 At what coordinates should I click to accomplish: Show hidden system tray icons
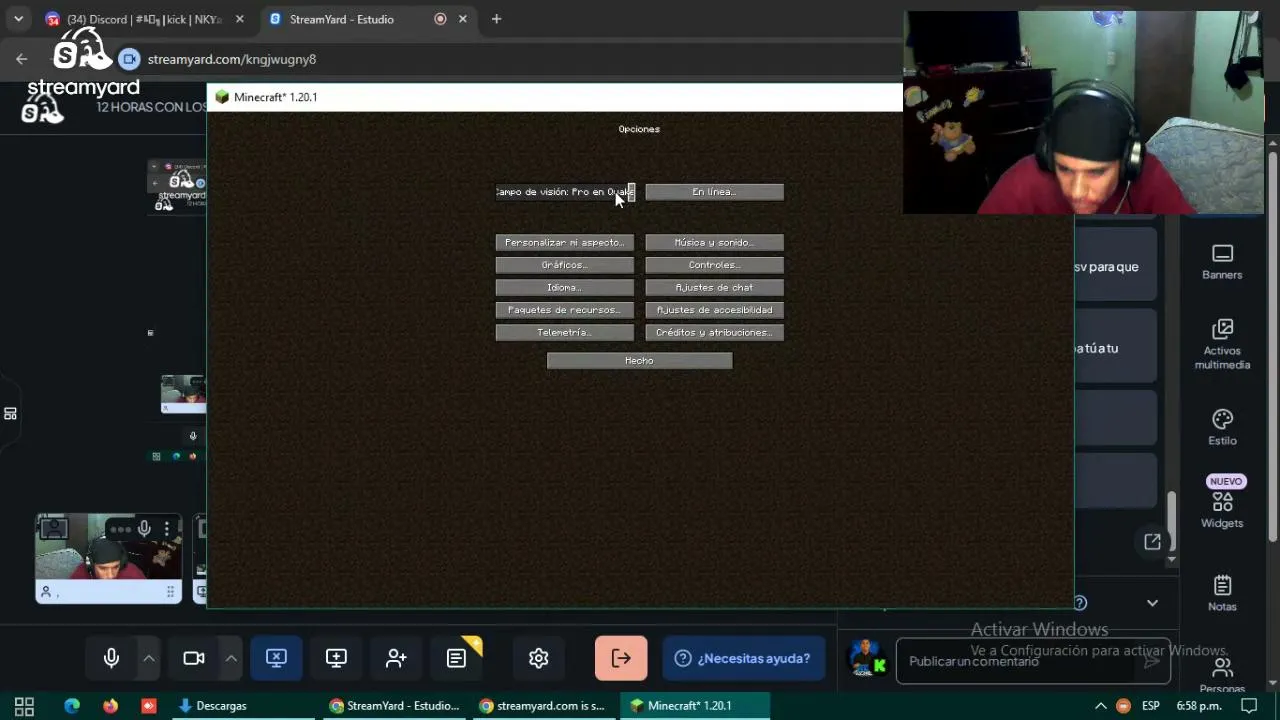(x=1101, y=706)
